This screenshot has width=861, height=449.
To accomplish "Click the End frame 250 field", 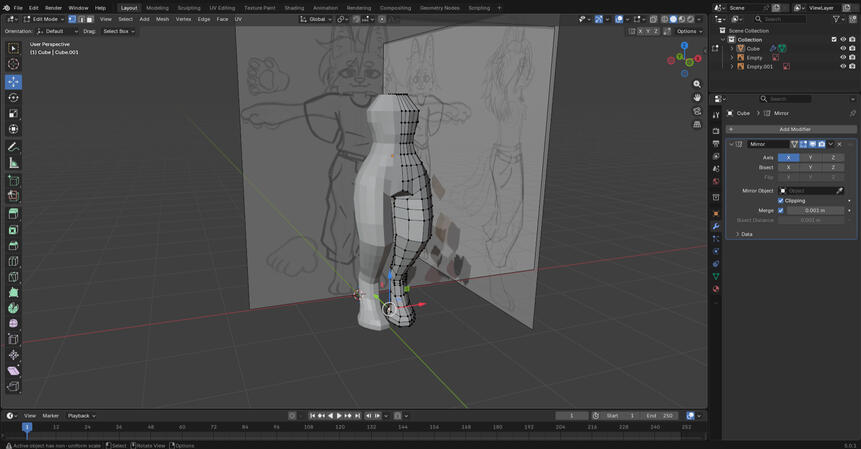I will 659,416.
